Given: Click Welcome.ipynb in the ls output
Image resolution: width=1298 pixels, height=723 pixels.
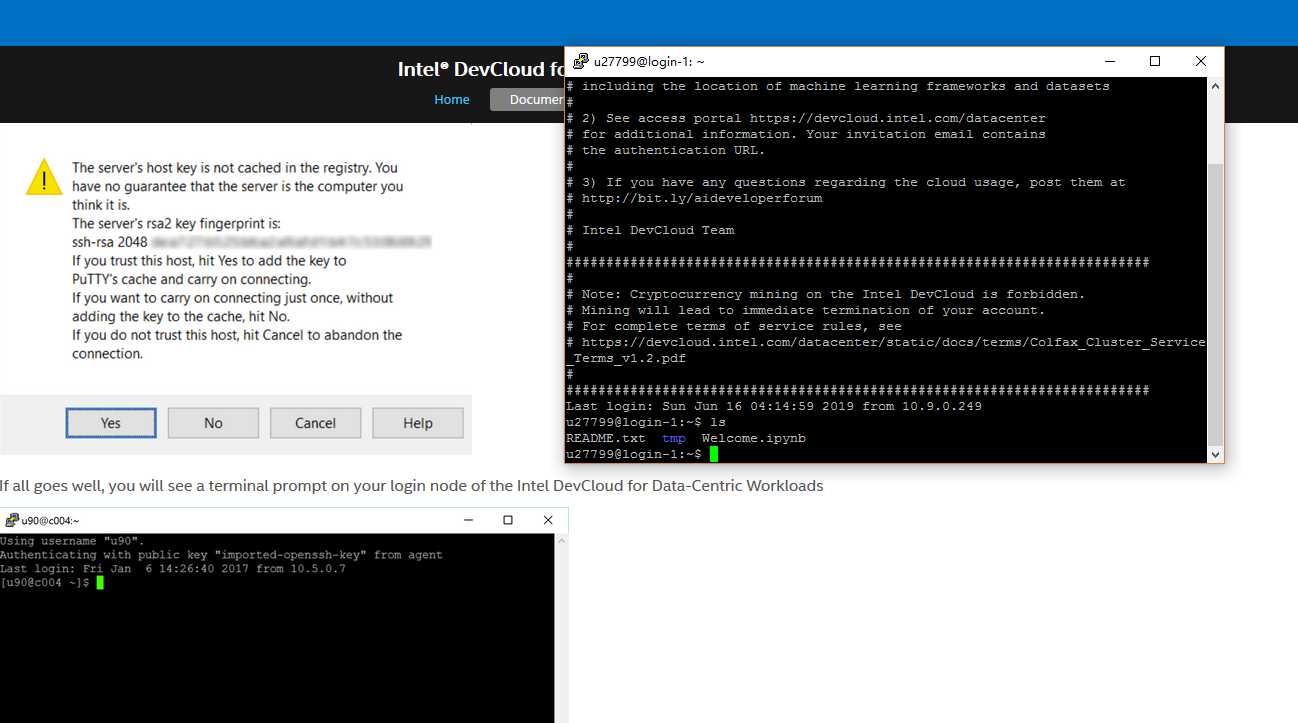Looking at the screenshot, I should (x=754, y=438).
